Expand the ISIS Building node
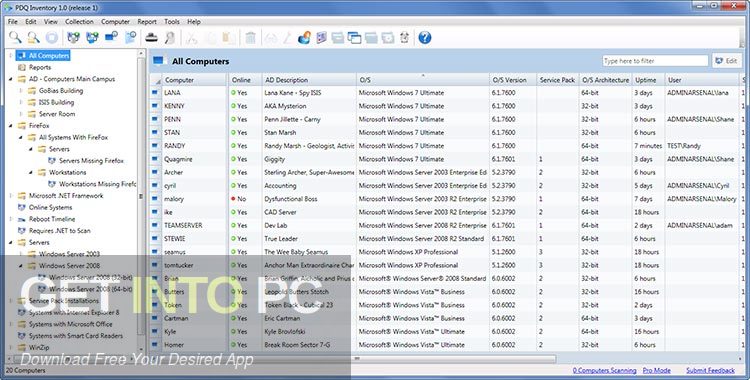Image resolution: width=750 pixels, height=380 pixels. [x=21, y=102]
